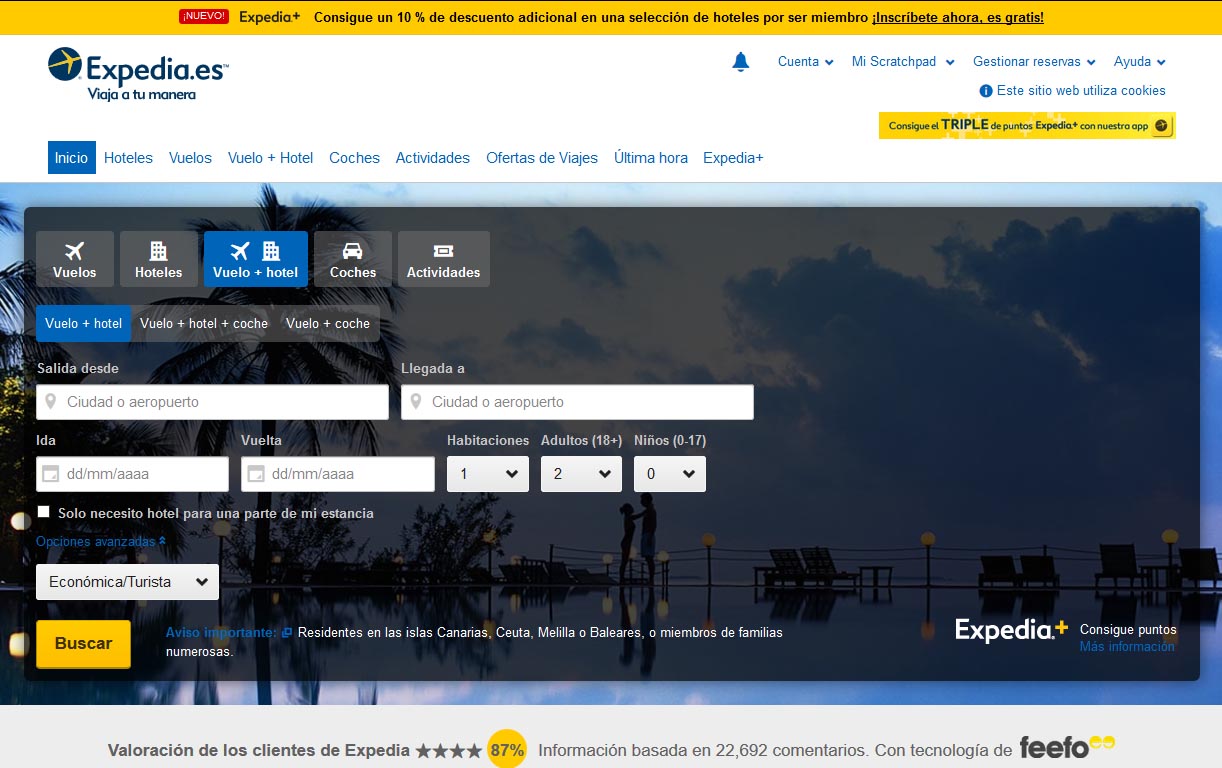Open the Ofertas de Viajes menu item
Viewport: 1222px width, 768px height.
click(x=541, y=157)
